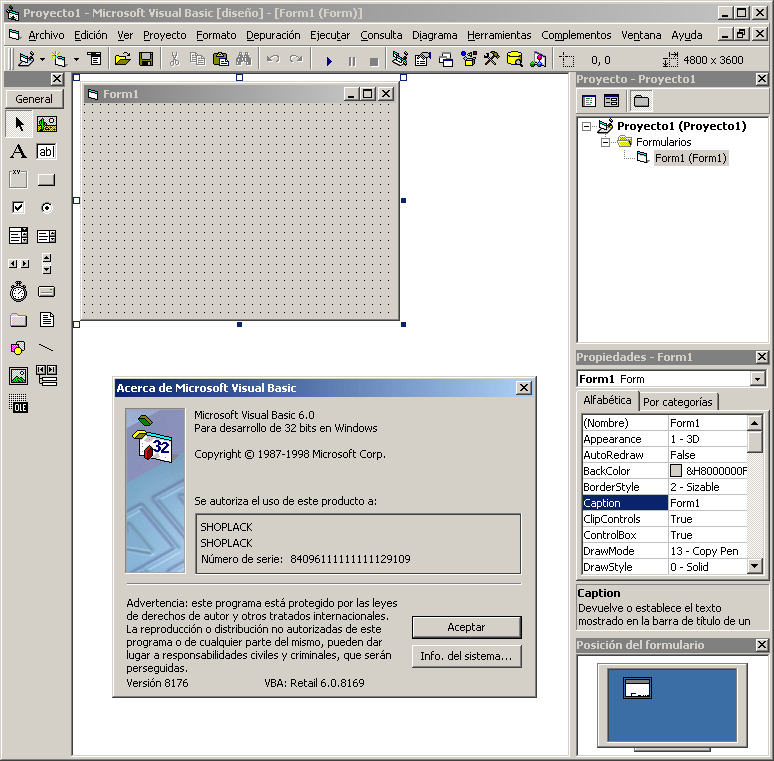Open the Object Browser toolbar icon
The width and height of the screenshot is (774, 761).
(x=469, y=60)
